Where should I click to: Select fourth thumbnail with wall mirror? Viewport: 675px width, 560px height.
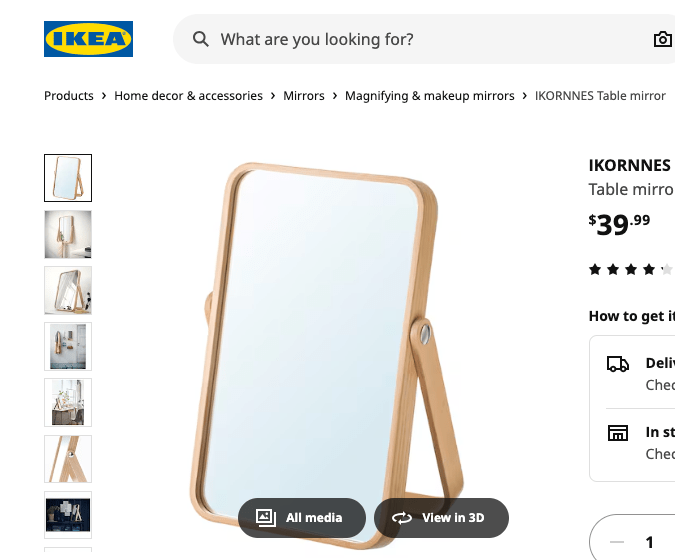[x=68, y=346]
